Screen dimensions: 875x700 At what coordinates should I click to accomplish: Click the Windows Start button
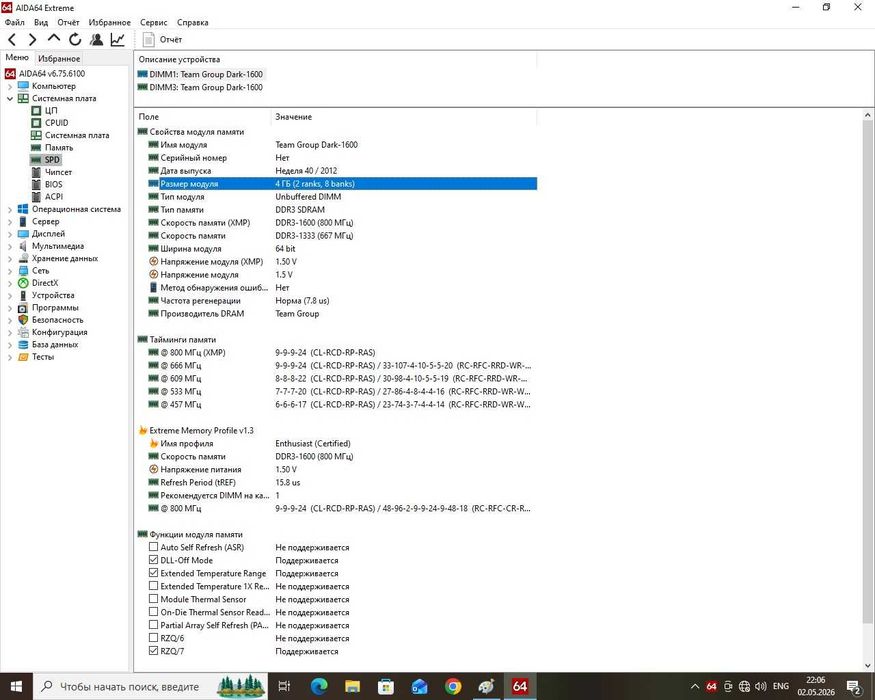click(16, 687)
